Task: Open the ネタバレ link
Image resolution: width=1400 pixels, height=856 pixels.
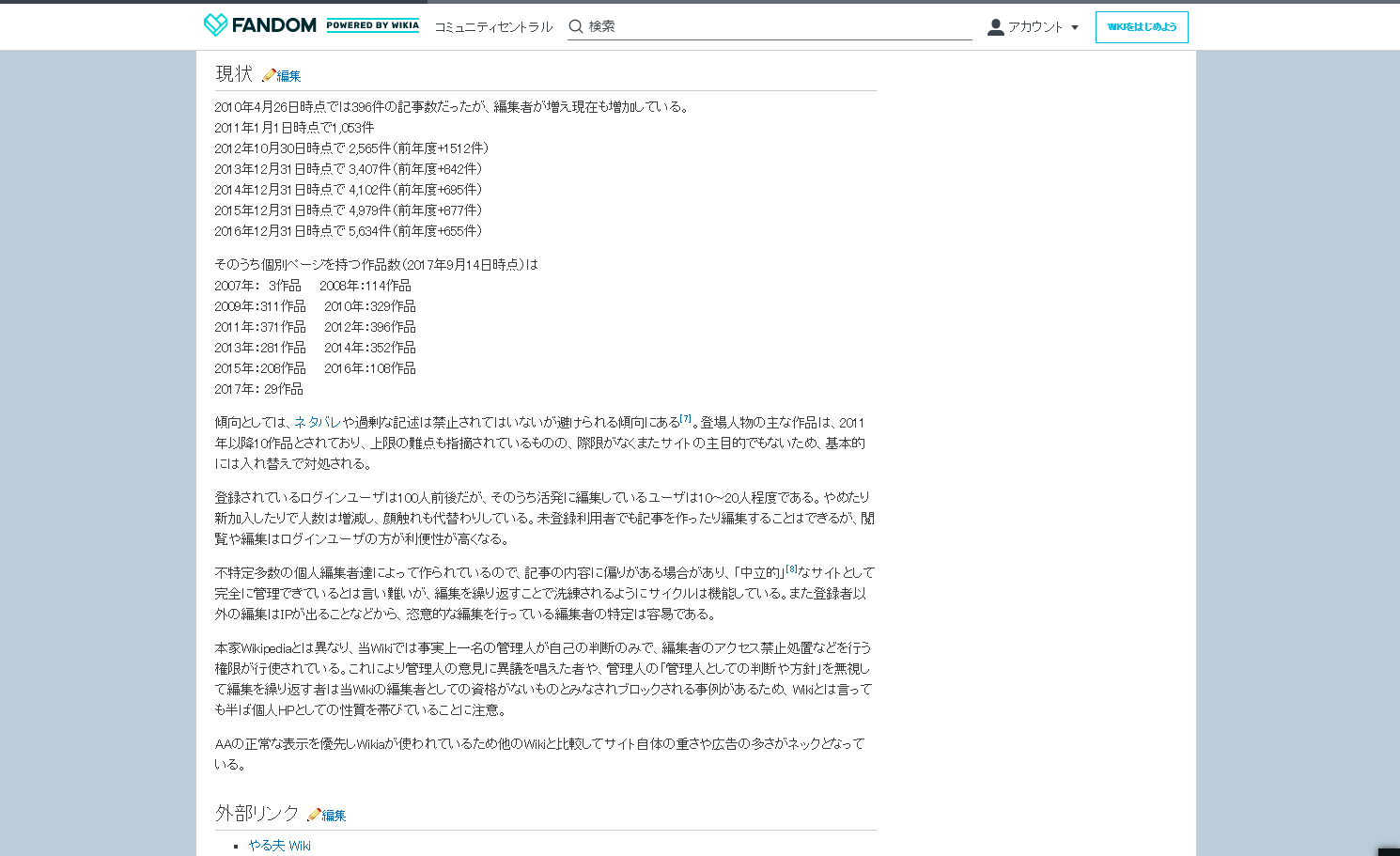Action: point(318,423)
